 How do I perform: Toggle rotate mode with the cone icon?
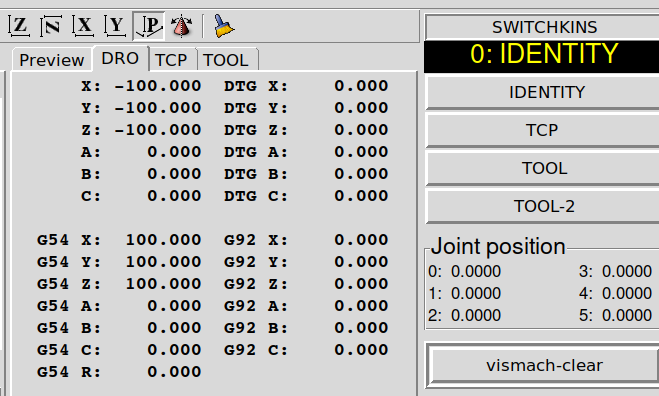[181, 26]
